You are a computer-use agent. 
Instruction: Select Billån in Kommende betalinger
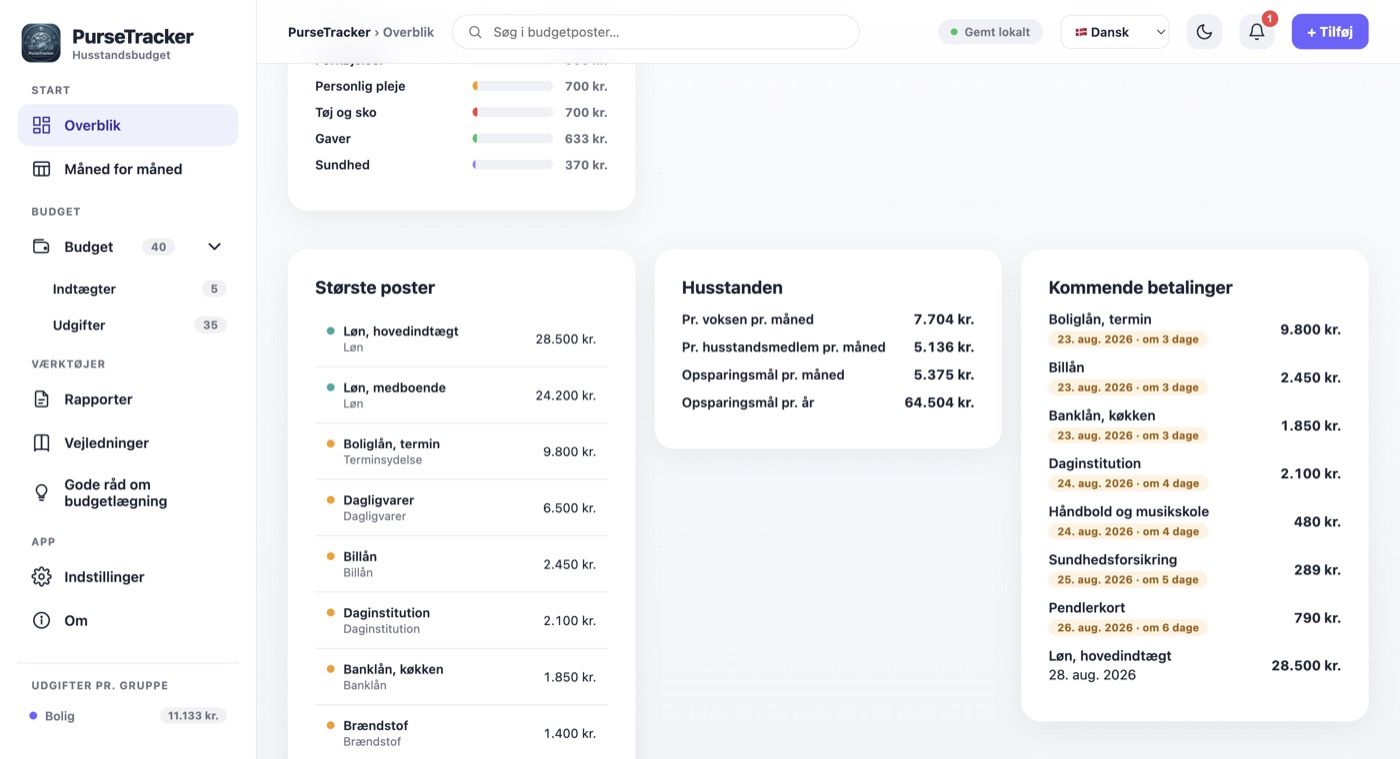1194,377
